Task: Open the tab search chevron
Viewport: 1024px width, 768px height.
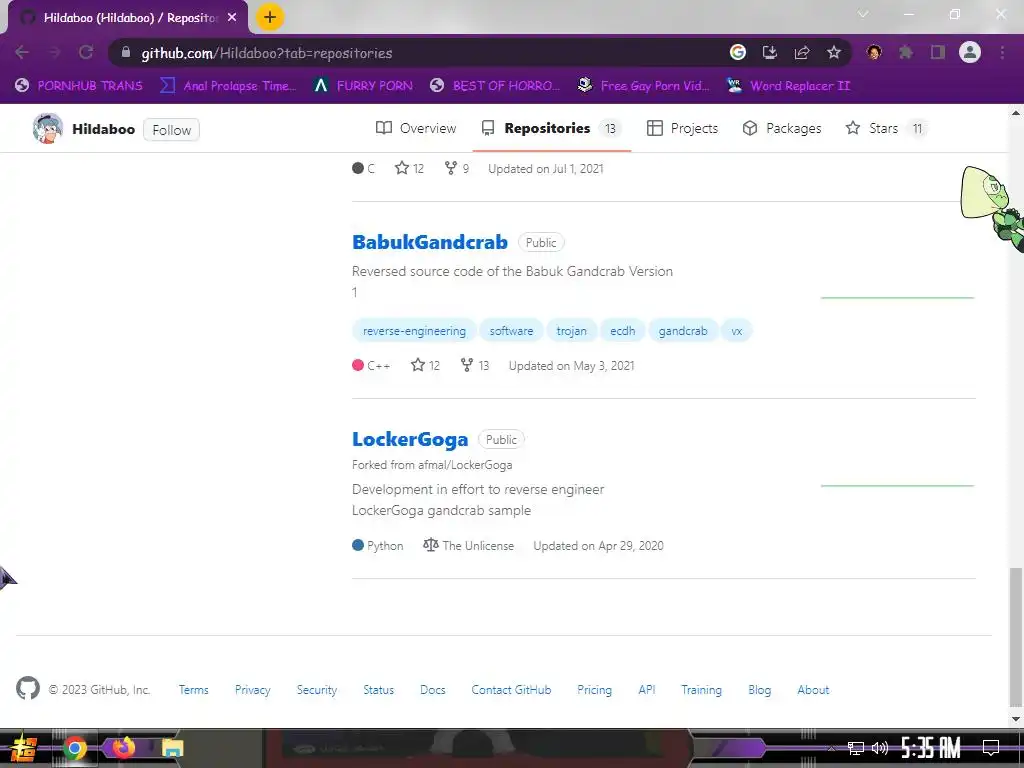Action: click(x=863, y=14)
